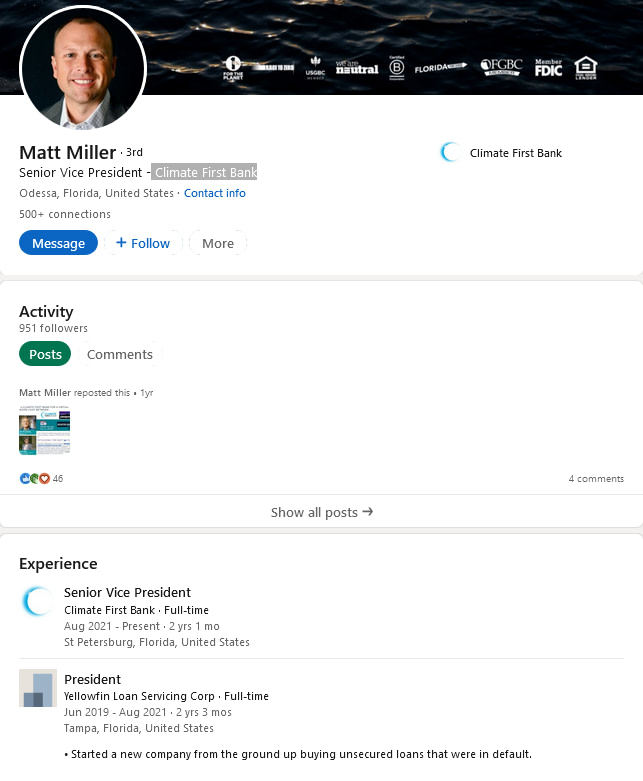Viewport: 643px width, 781px height.
Task: Click the USGBC member logo
Action: pyautogui.click(x=315, y=67)
